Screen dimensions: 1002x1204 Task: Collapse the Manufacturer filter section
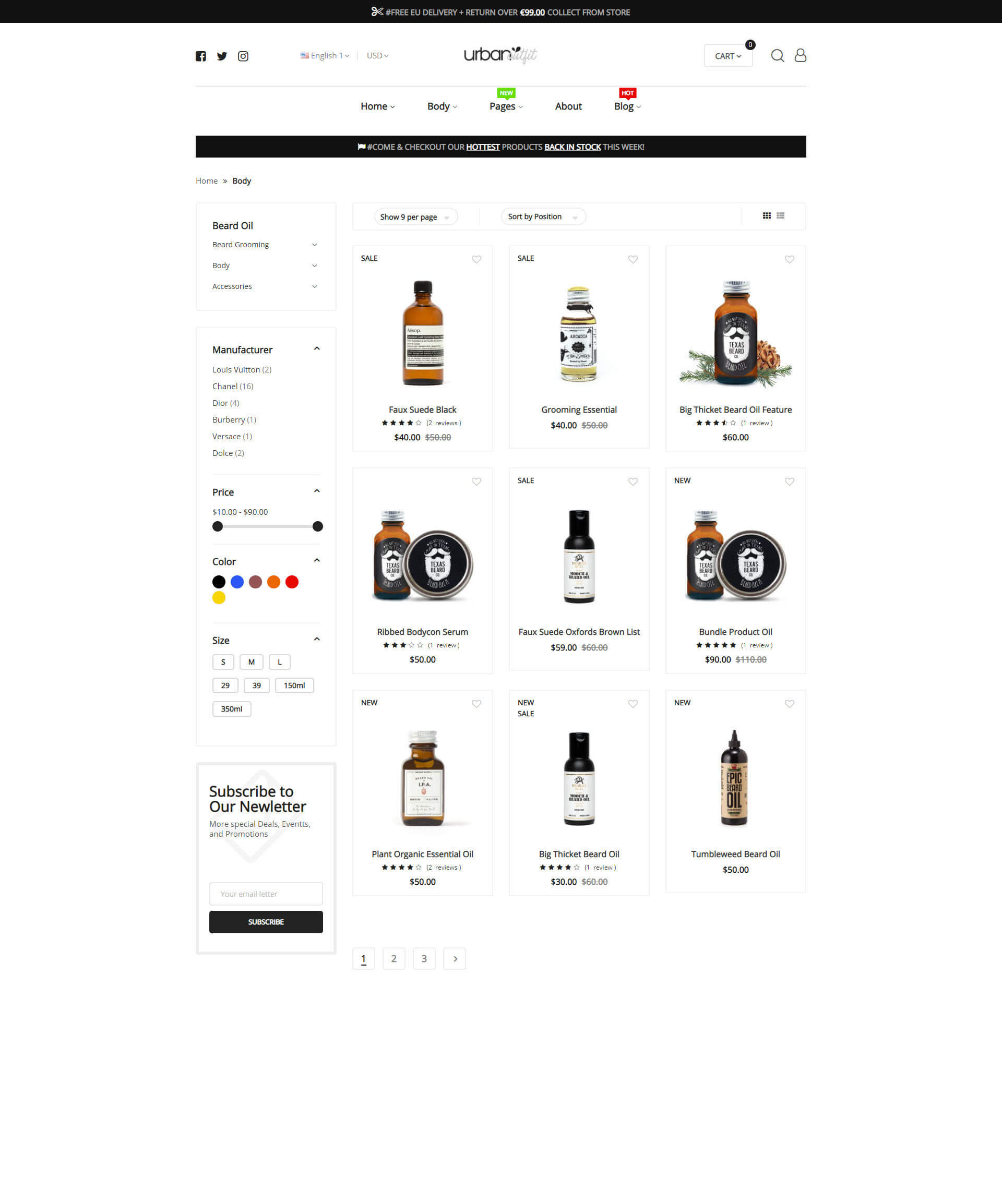[x=317, y=348]
